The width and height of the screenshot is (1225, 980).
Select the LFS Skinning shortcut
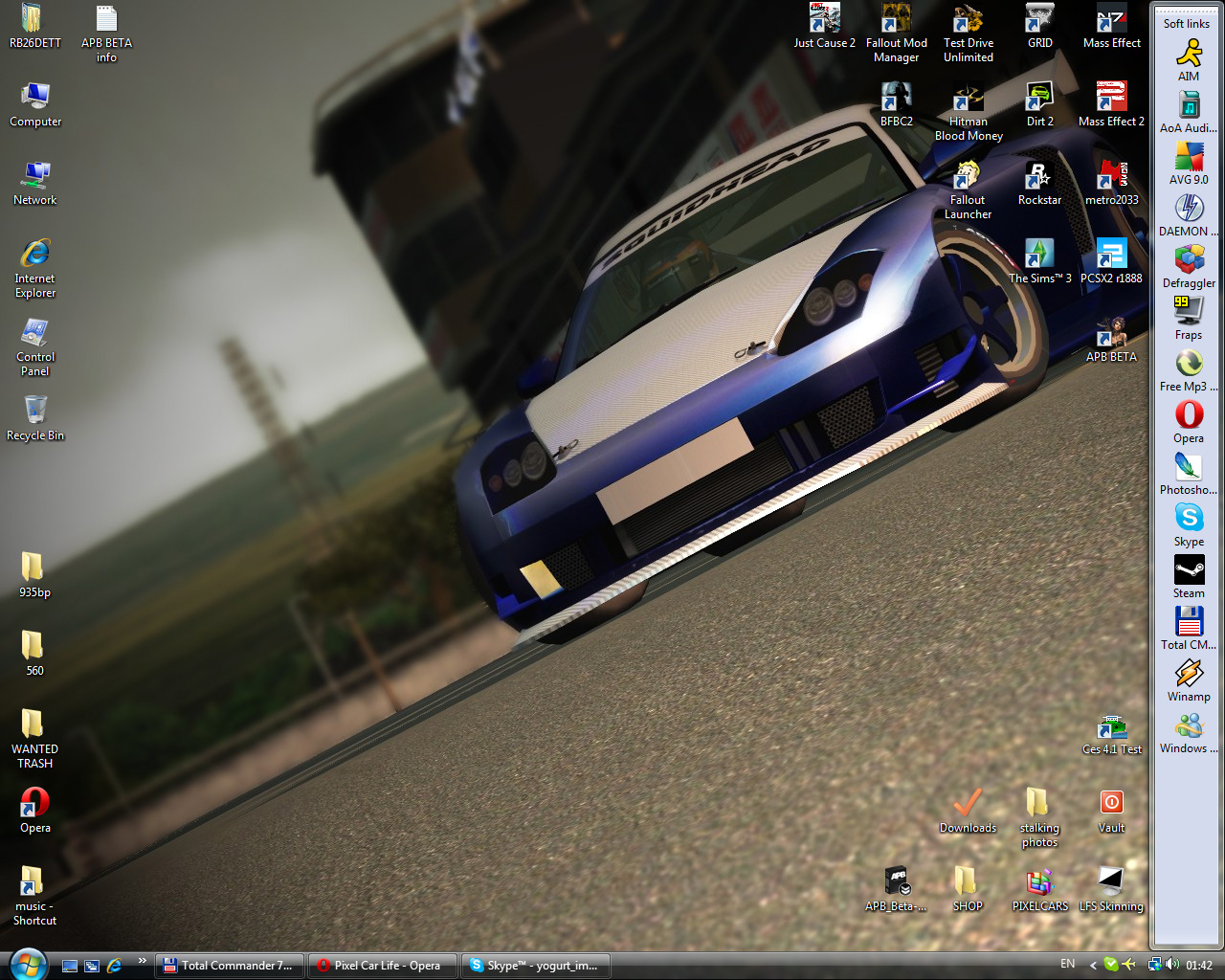point(1111,890)
